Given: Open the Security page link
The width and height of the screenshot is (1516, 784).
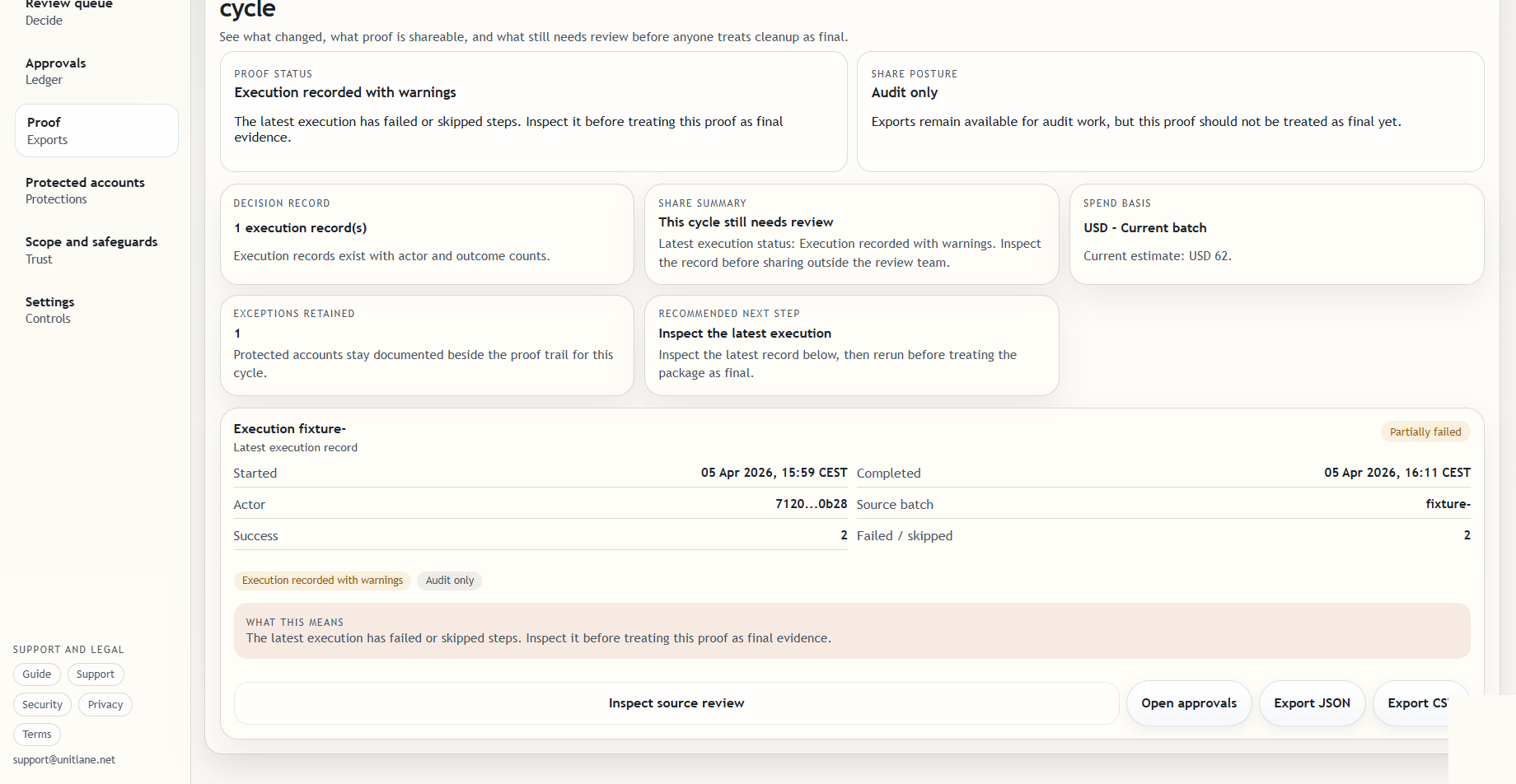Looking at the screenshot, I should pyautogui.click(x=42, y=705).
